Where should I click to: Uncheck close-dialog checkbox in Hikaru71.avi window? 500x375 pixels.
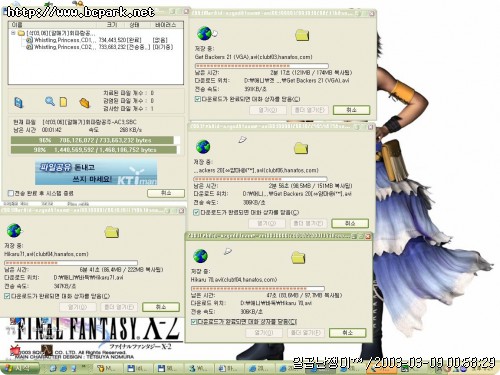(x=7, y=296)
